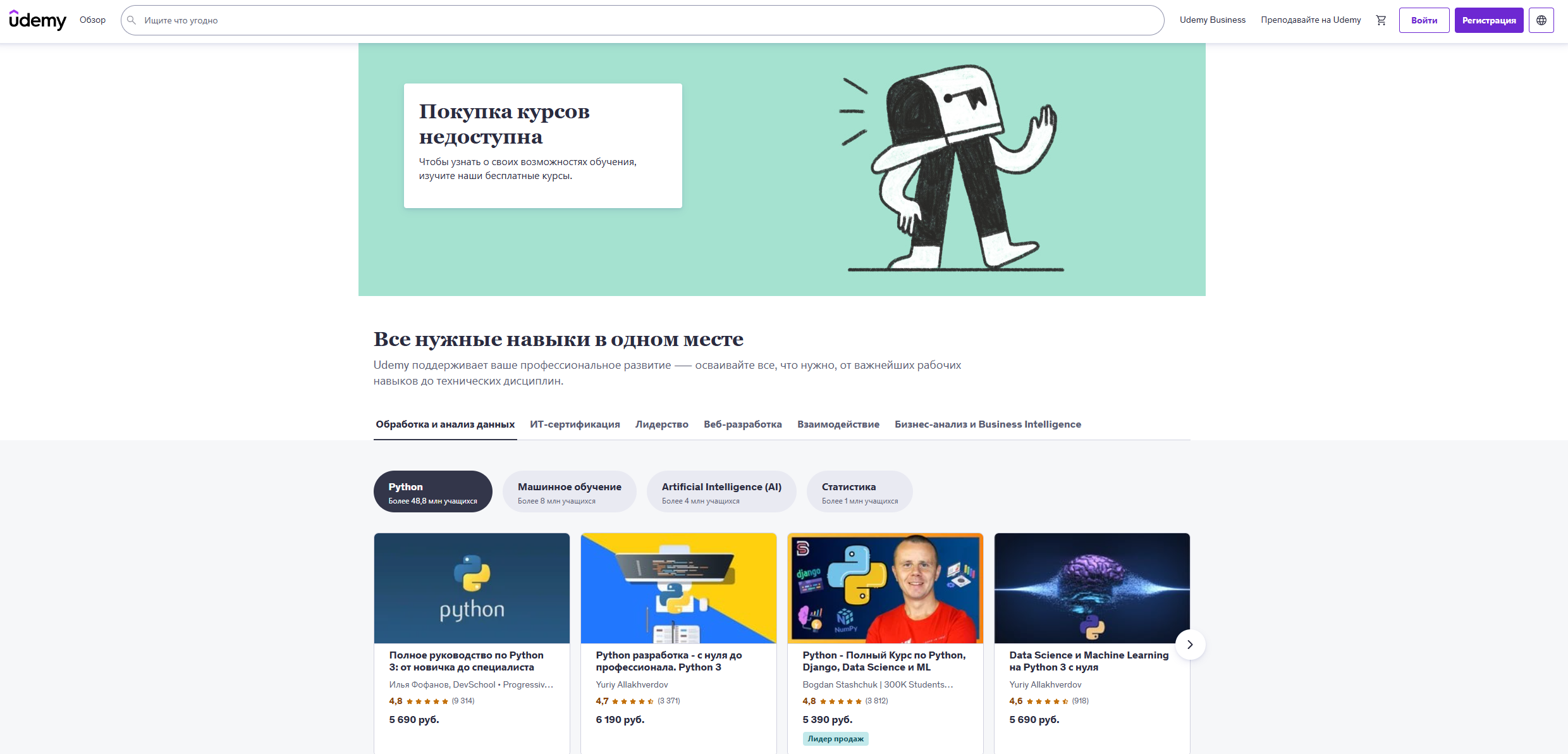The height and width of the screenshot is (754, 1568).
Task: Open 'Data Science и Machine Learning' title
Action: coord(1089,661)
